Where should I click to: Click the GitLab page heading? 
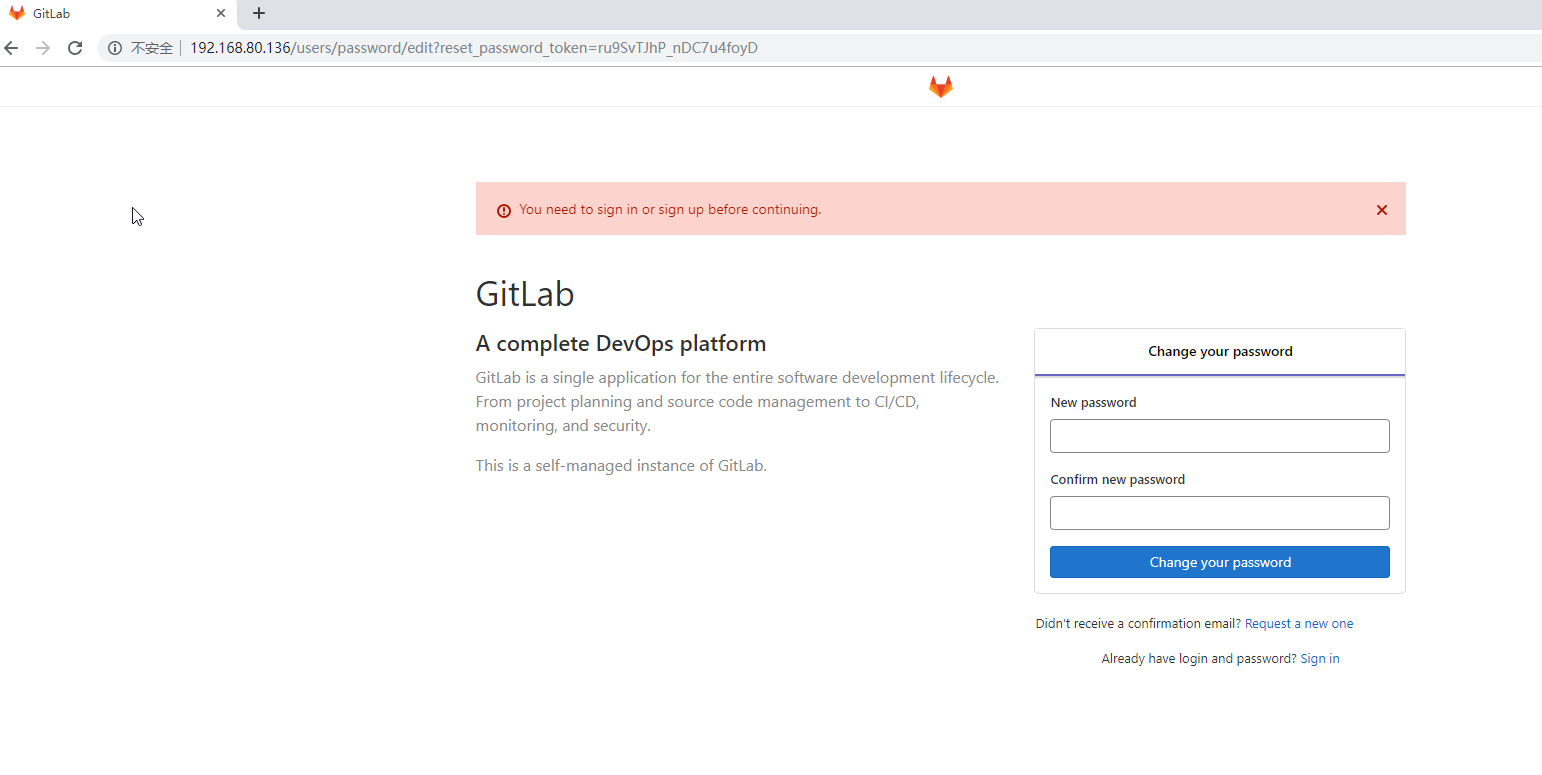tap(525, 294)
